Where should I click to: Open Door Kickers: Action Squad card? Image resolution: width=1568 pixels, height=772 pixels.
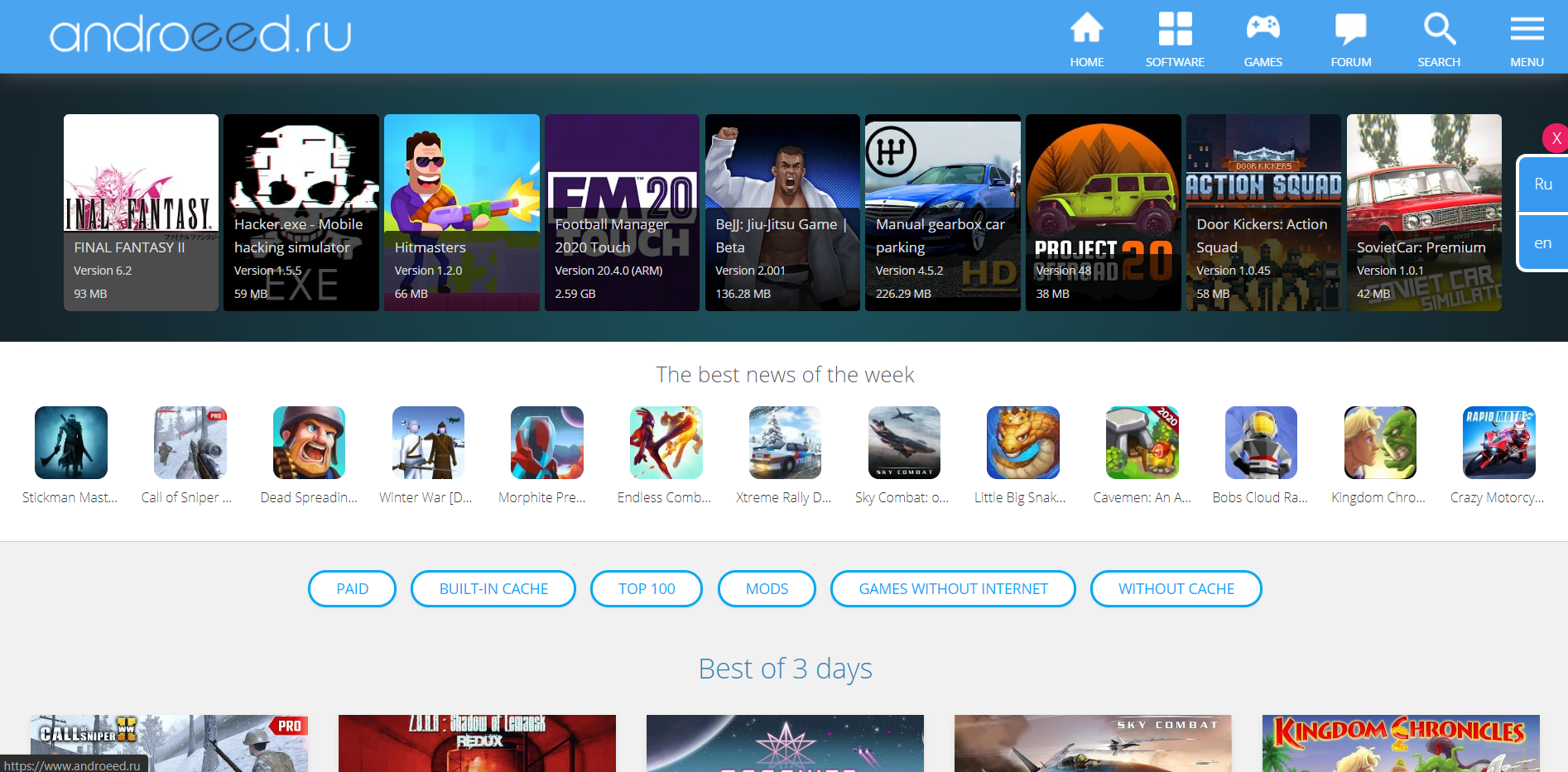click(1263, 213)
